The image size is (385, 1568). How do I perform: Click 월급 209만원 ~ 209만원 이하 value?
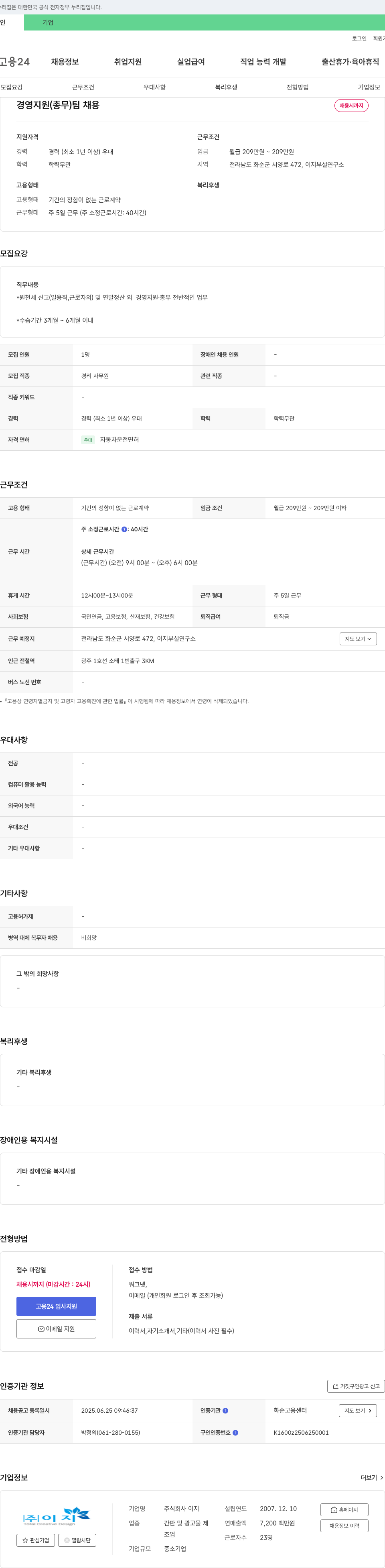310,508
